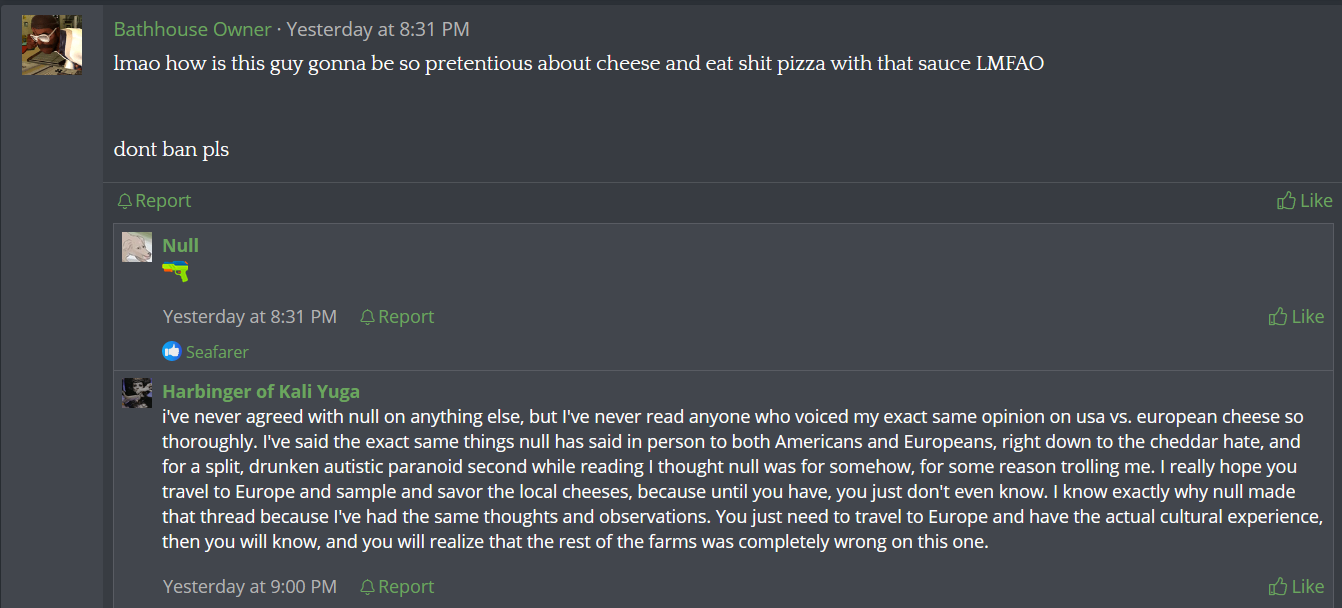Click bell icon next to Null's Report
Viewport: 1342px width, 608px height.
click(367, 317)
